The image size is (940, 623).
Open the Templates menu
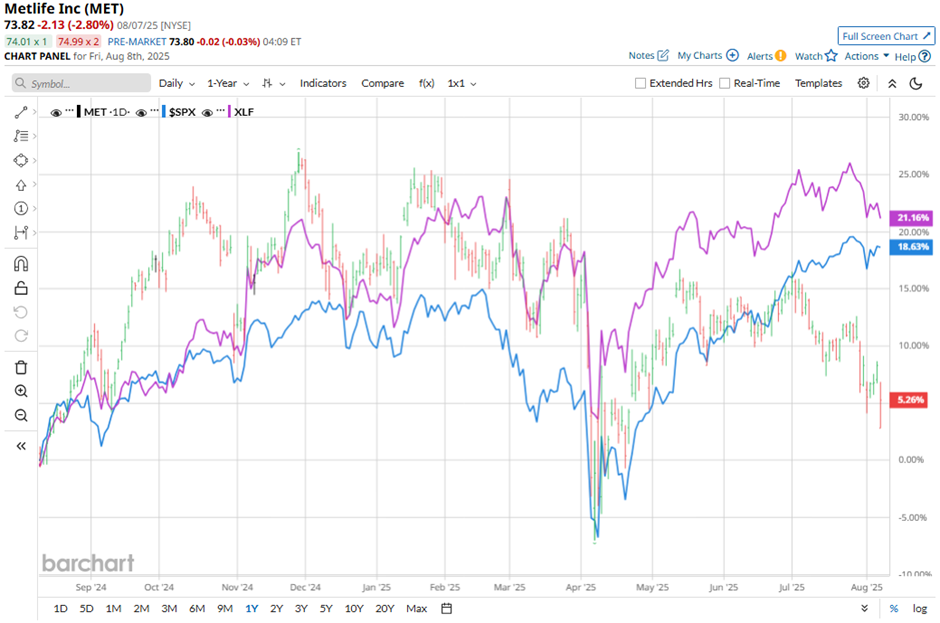pyautogui.click(x=818, y=83)
